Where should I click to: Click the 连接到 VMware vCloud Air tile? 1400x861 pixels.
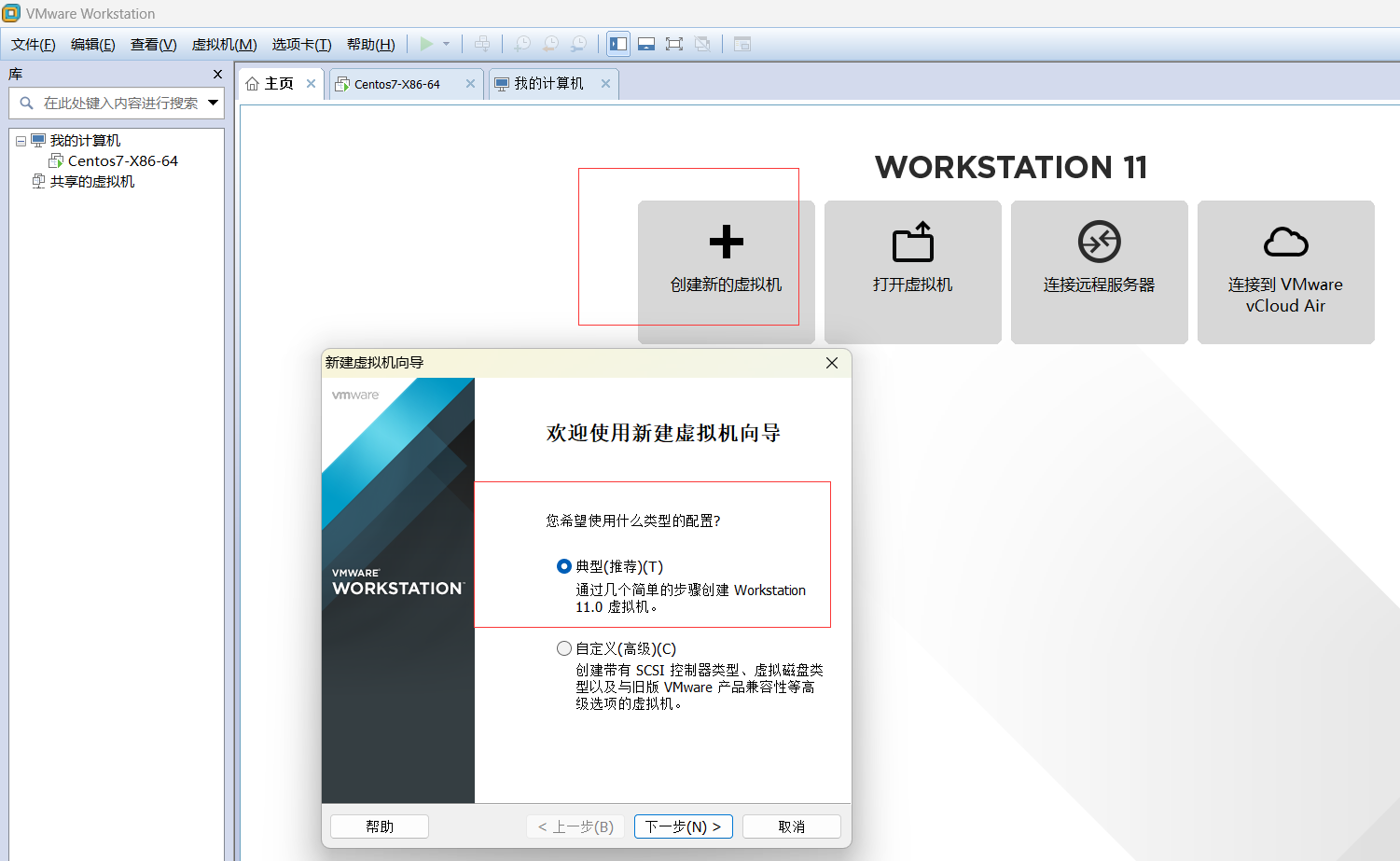point(1286,272)
